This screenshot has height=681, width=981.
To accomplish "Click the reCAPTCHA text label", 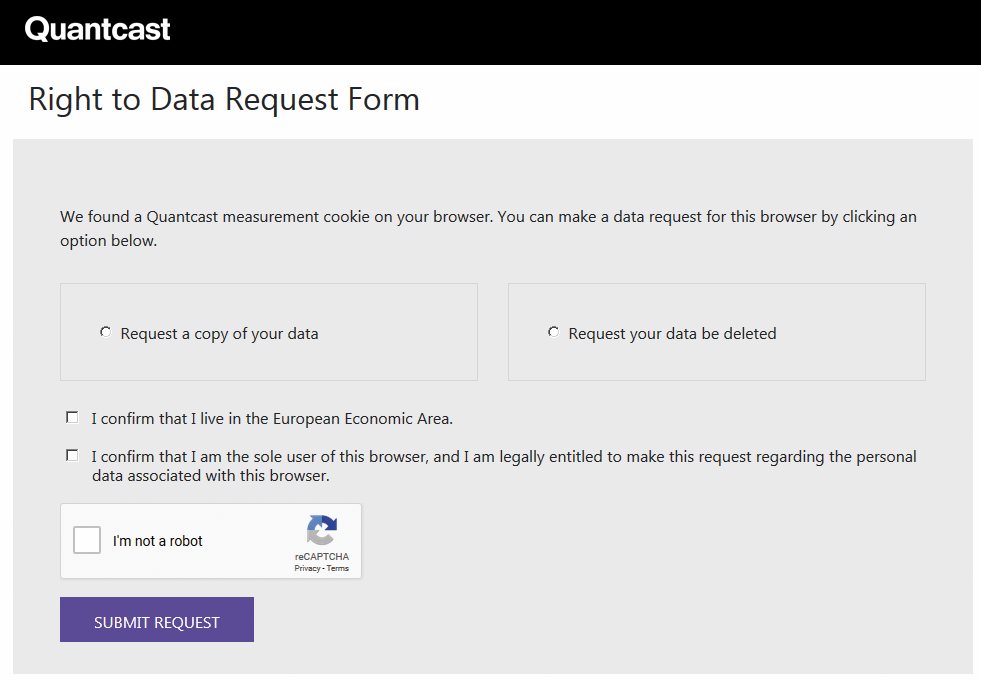I will pos(322,556).
